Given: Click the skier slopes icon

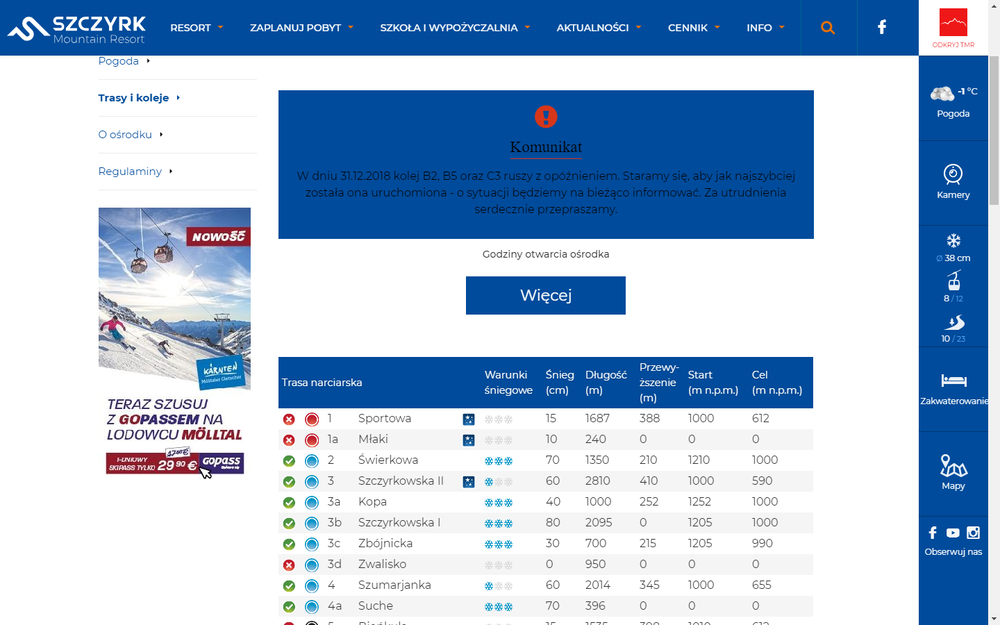Looking at the screenshot, I should 953,322.
